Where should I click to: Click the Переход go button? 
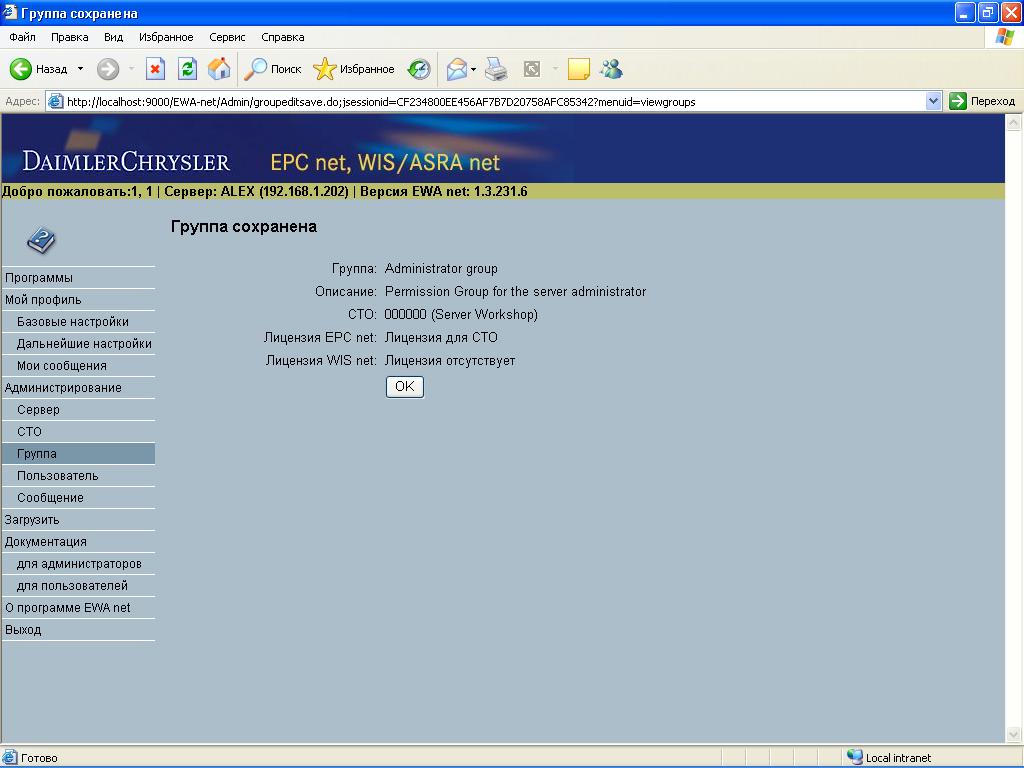point(982,101)
